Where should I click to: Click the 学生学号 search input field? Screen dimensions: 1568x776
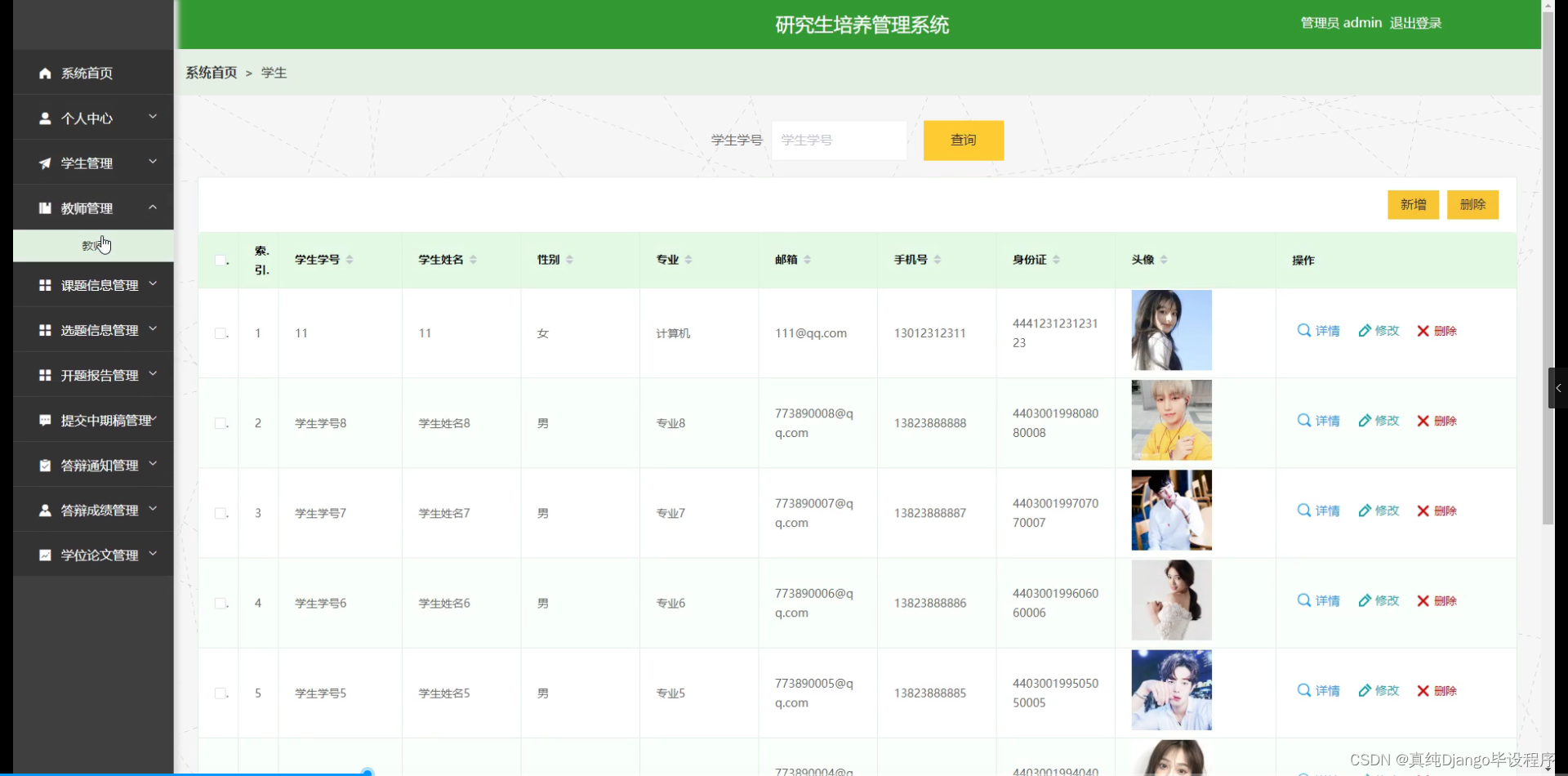(839, 140)
